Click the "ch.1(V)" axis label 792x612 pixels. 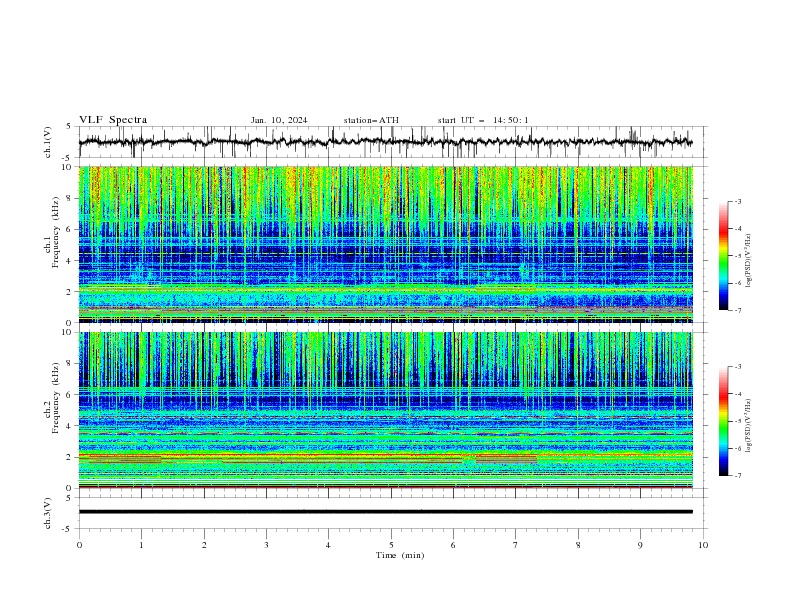pos(48,142)
